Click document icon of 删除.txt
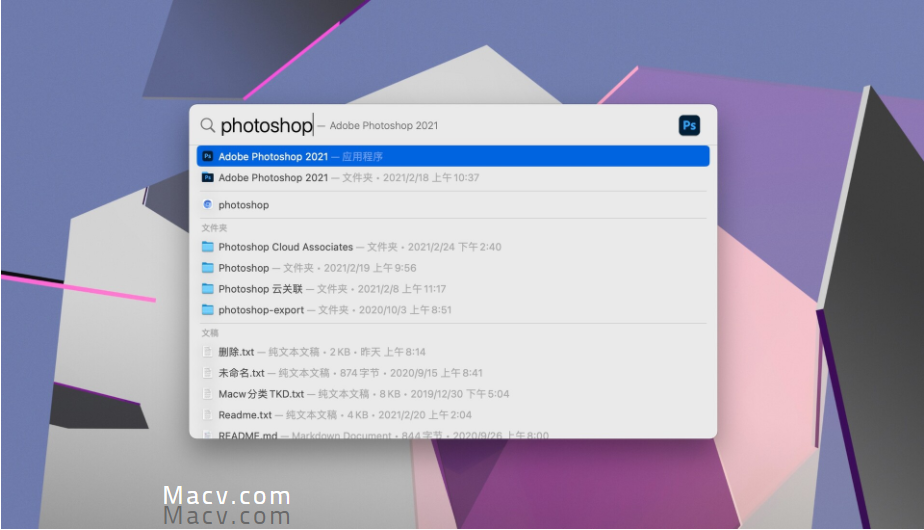Image resolution: width=924 pixels, height=530 pixels. point(207,352)
